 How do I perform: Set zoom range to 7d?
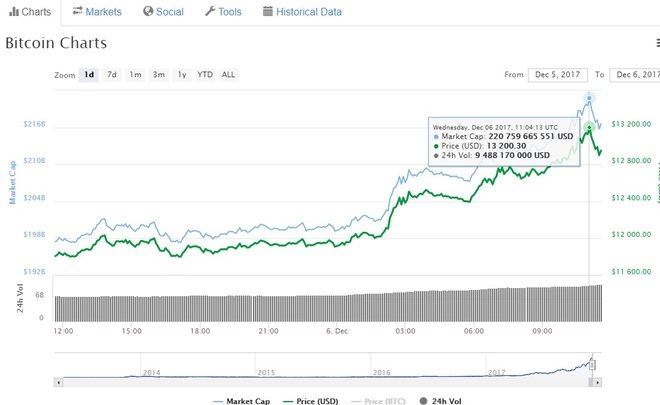click(x=112, y=75)
